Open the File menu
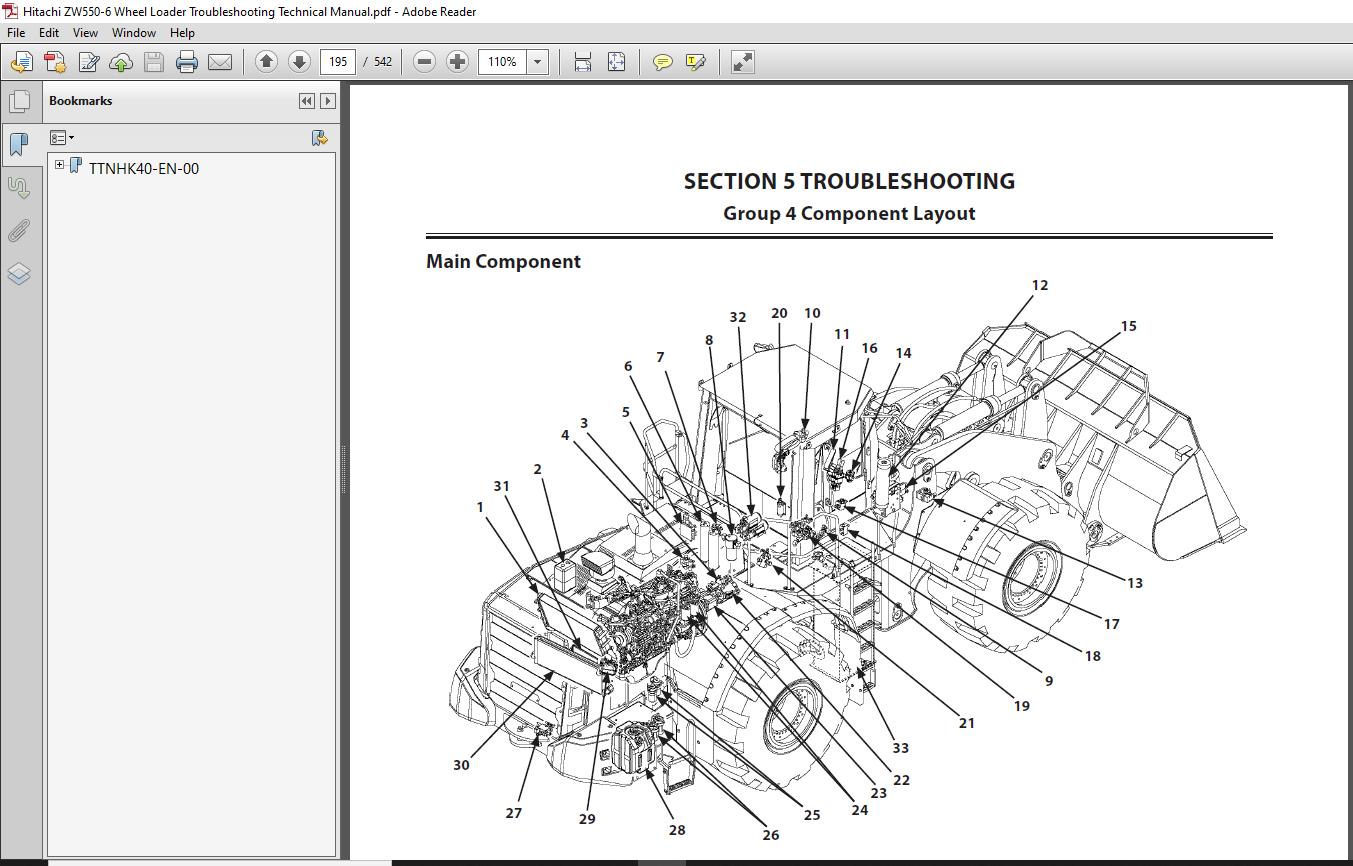Viewport: 1353px width, 866px height. pyautogui.click(x=16, y=33)
